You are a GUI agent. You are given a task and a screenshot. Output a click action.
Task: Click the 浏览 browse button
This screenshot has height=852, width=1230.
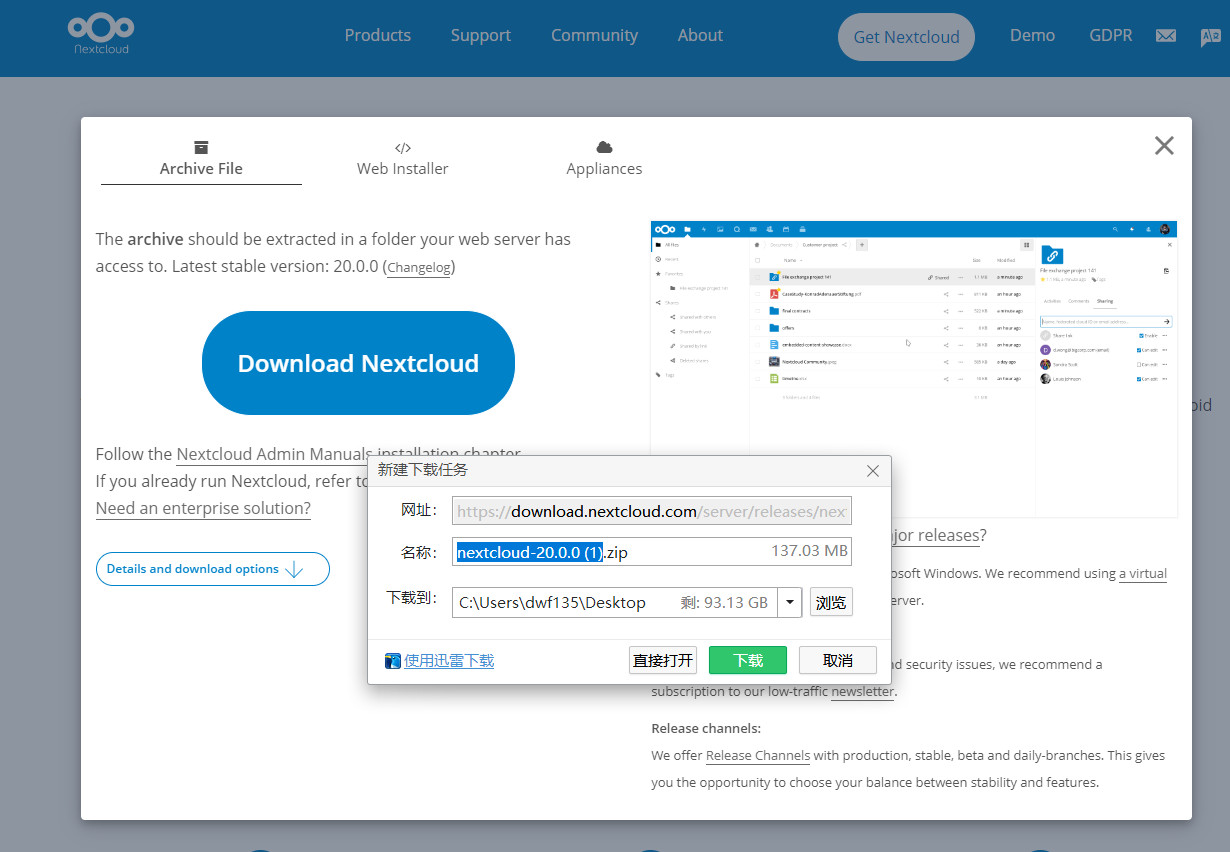[831, 602]
